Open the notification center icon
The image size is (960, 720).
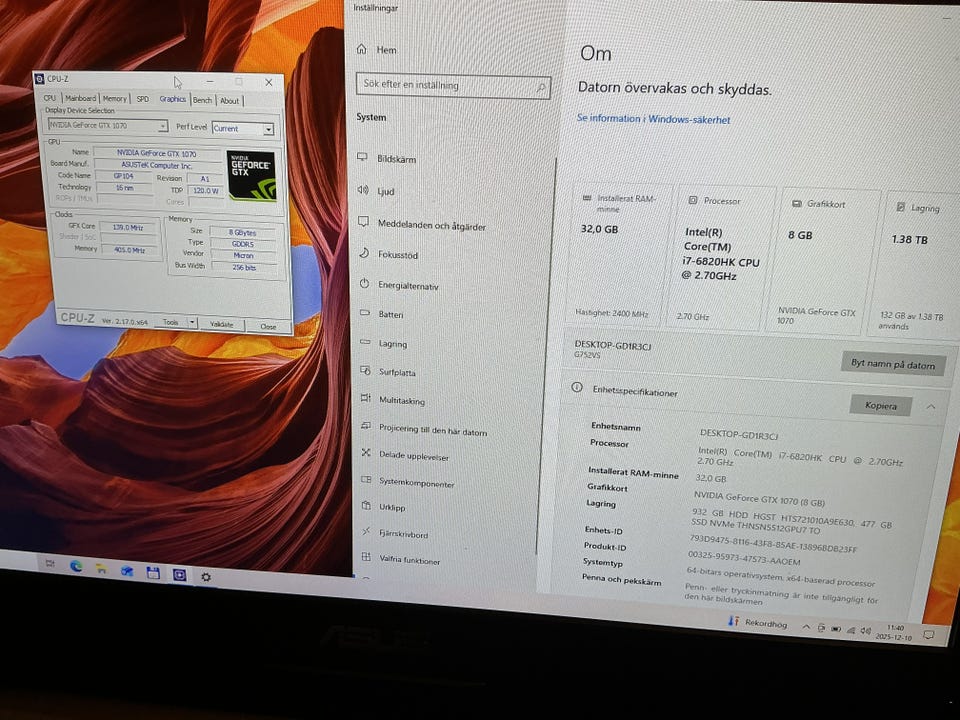(928, 635)
